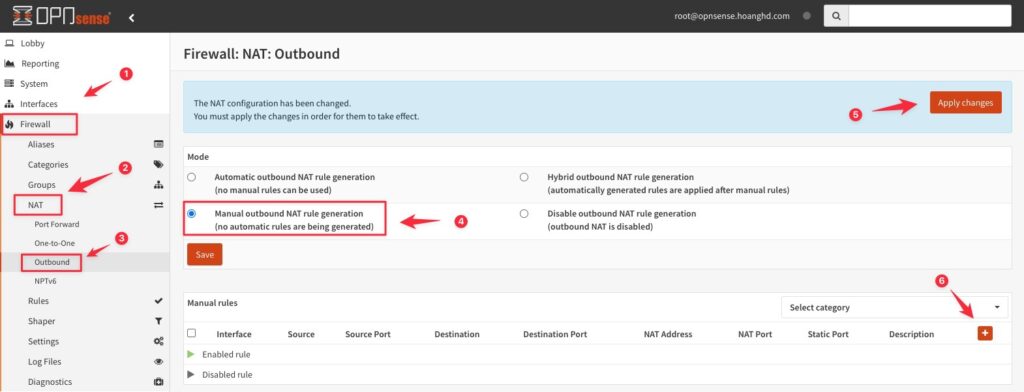This screenshot has width=1024, height=392.
Task: Open the Select category dropdown
Action: (895, 307)
